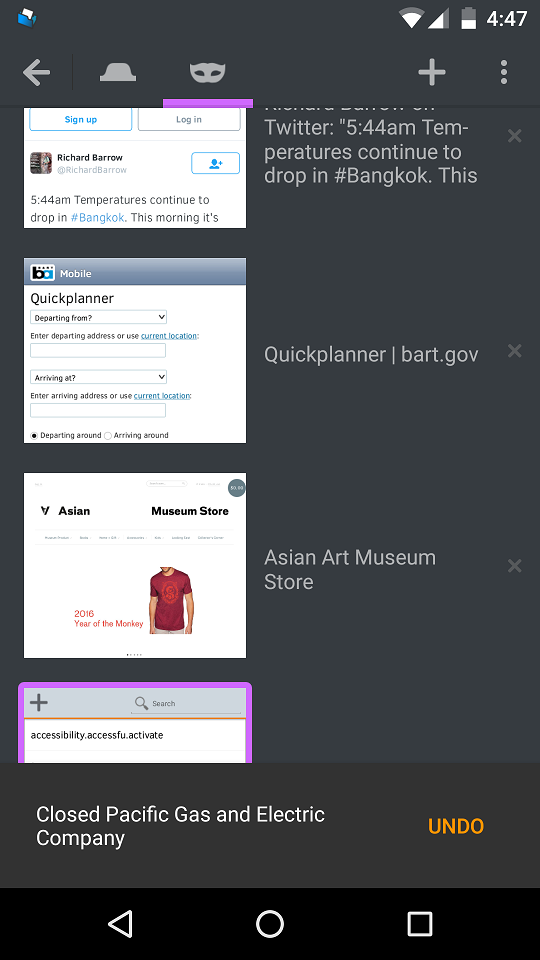Switch to normal tabs hat icon
This screenshot has width=540, height=960.
[118, 72]
